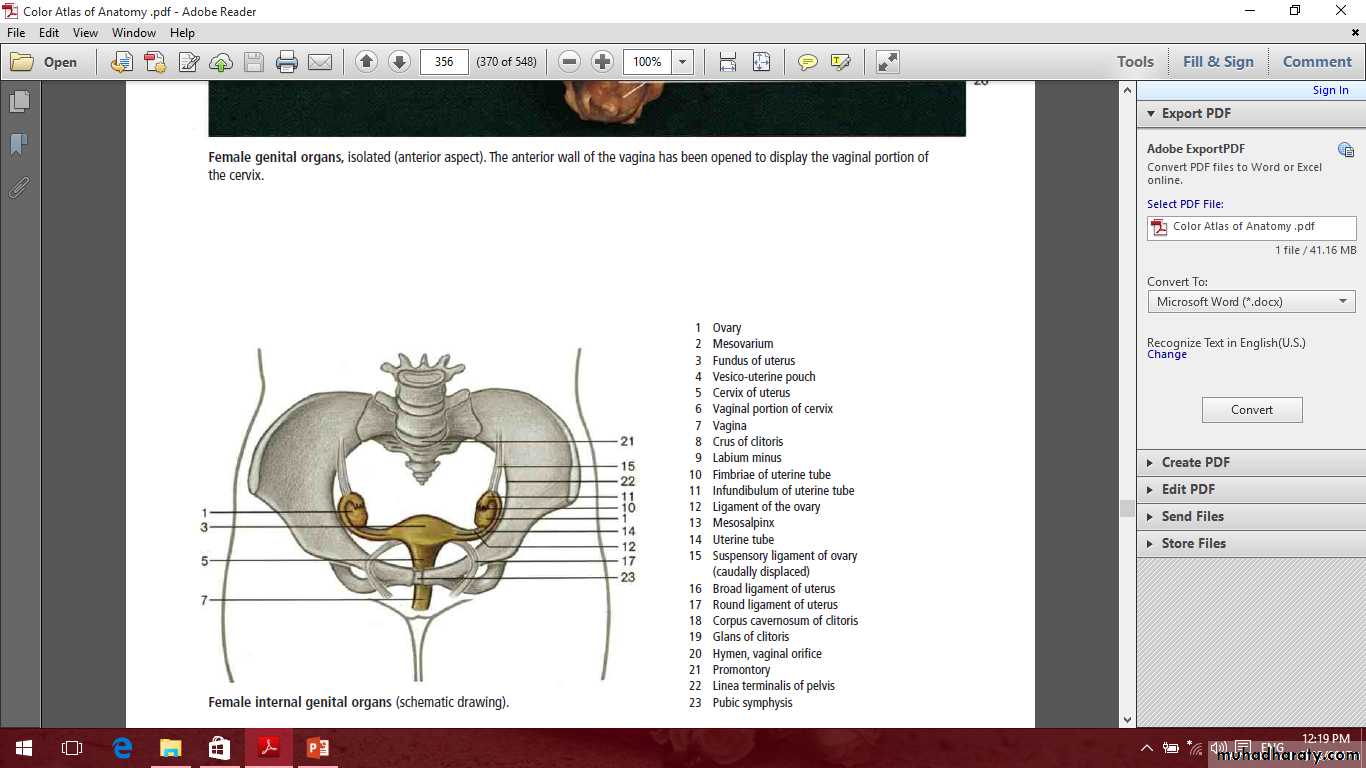1366x768 pixels.
Task: Open the Convert To format dropdown
Action: (1251, 301)
